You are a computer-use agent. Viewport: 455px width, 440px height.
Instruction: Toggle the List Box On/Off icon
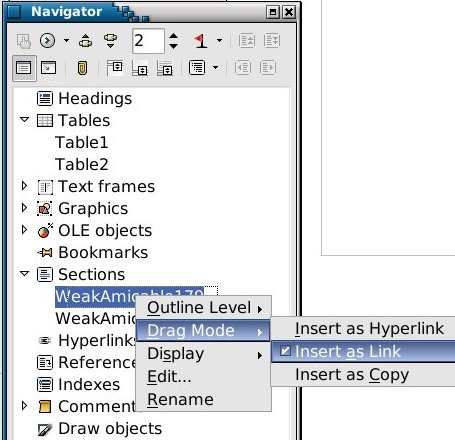coord(24,68)
